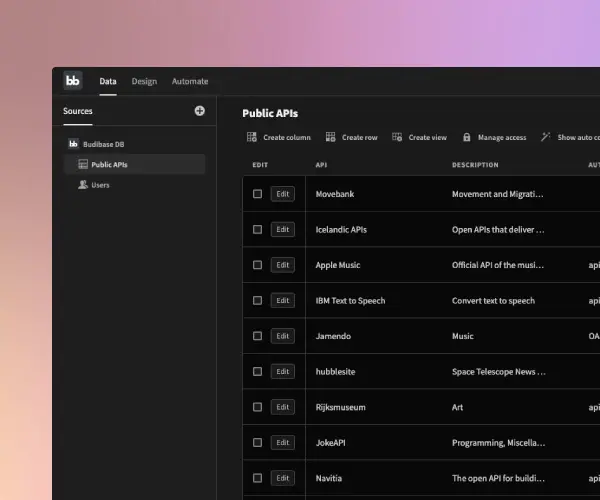Click the Jamendo API name cell
This screenshot has width=600, height=500.
333,336
